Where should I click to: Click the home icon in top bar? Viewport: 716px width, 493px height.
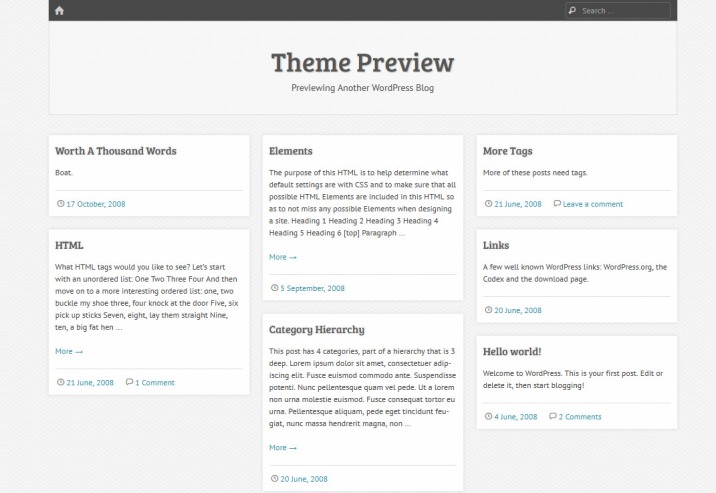coord(59,10)
